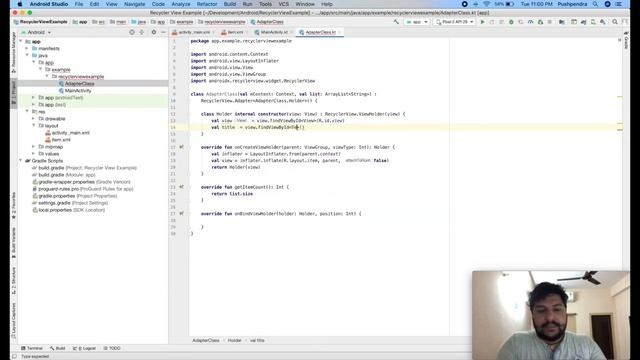
Task: Switch to item.xml editor tab
Action: (x=233, y=32)
